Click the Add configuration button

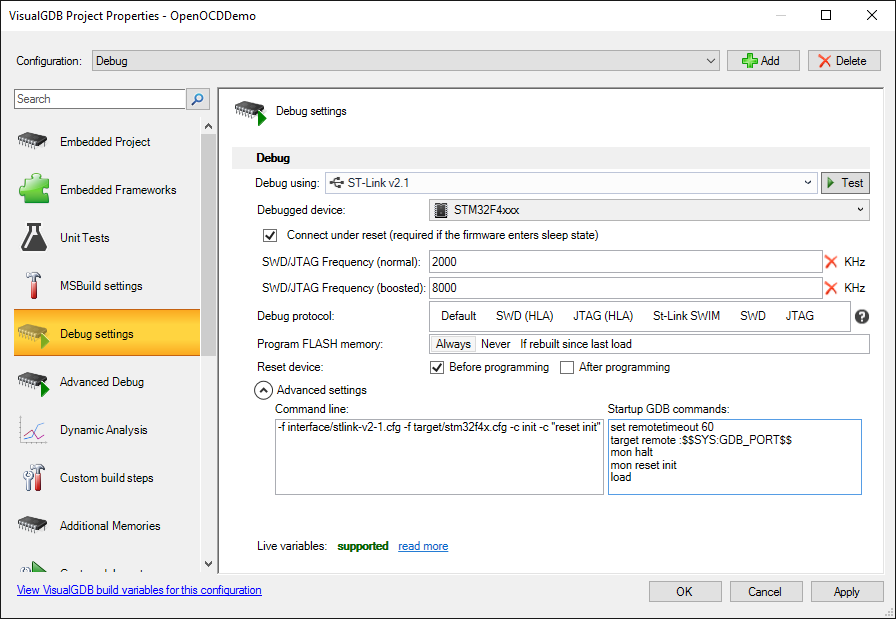[763, 61]
